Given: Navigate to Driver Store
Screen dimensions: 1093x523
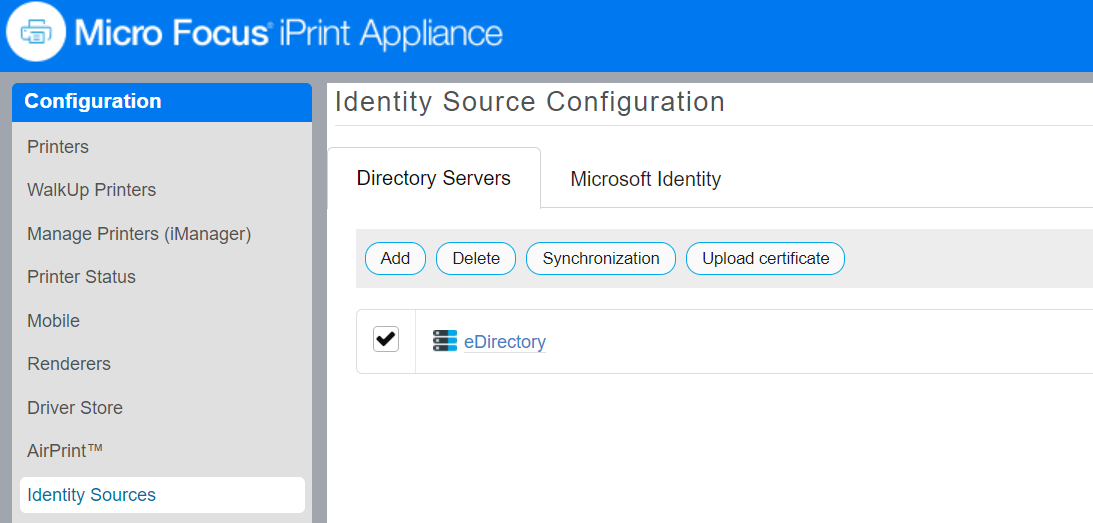Looking at the screenshot, I should [x=75, y=408].
